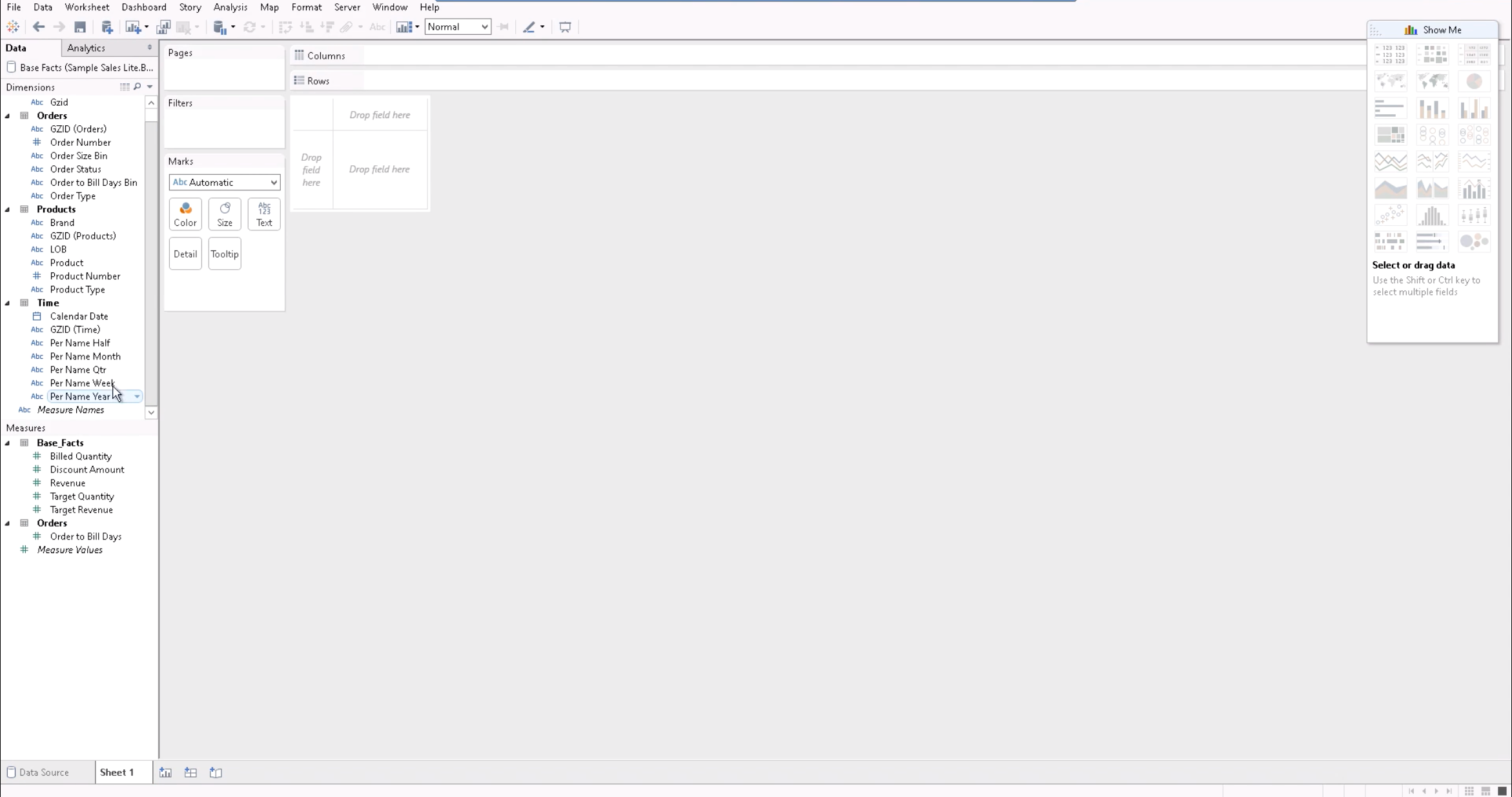Click the Color button on Marks card
Image resolution: width=1512 pixels, height=797 pixels.
click(x=185, y=214)
